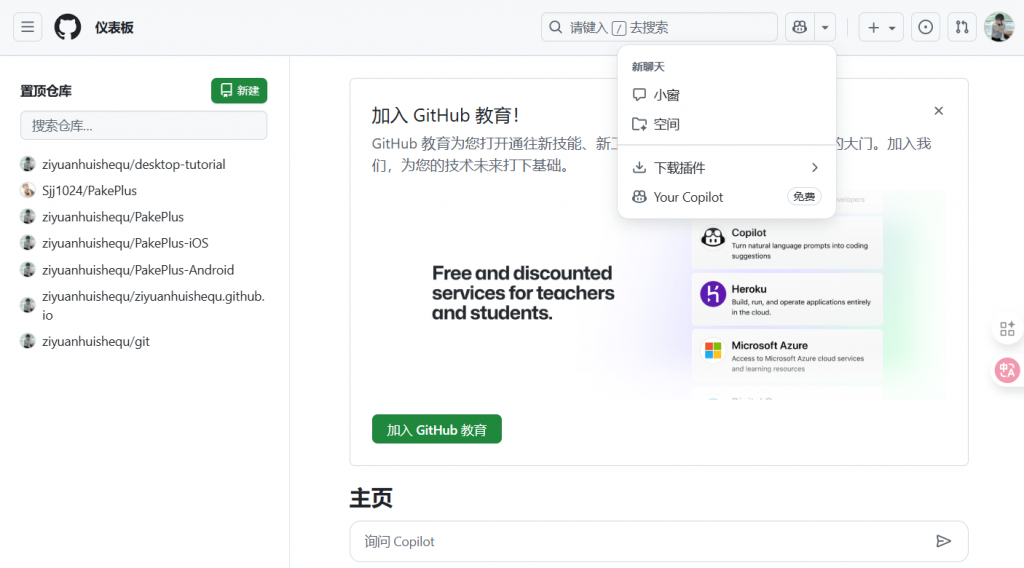Select 小窗 from the Copilot menu
The height and width of the screenshot is (568, 1024).
(667, 95)
